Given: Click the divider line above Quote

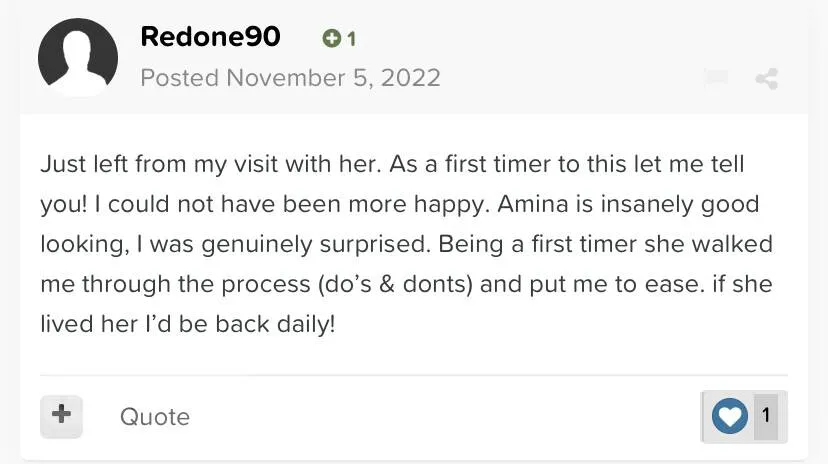Looking at the screenshot, I should click(x=414, y=375).
